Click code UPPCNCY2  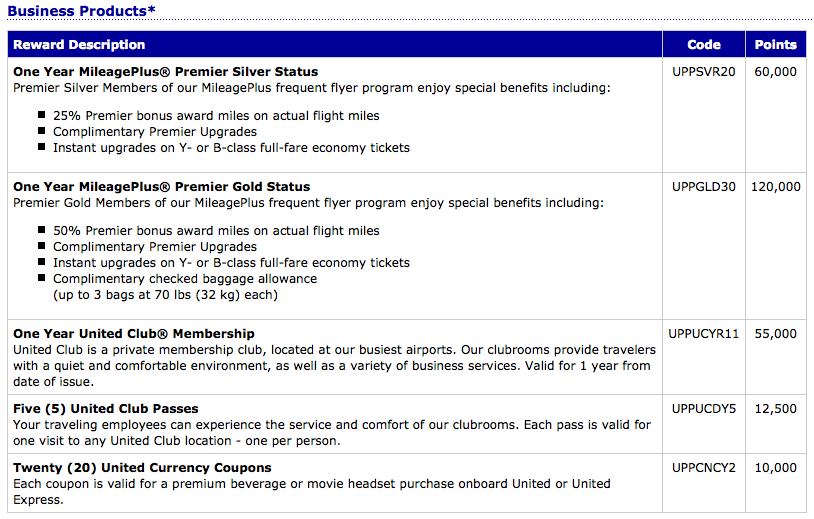(x=703, y=468)
